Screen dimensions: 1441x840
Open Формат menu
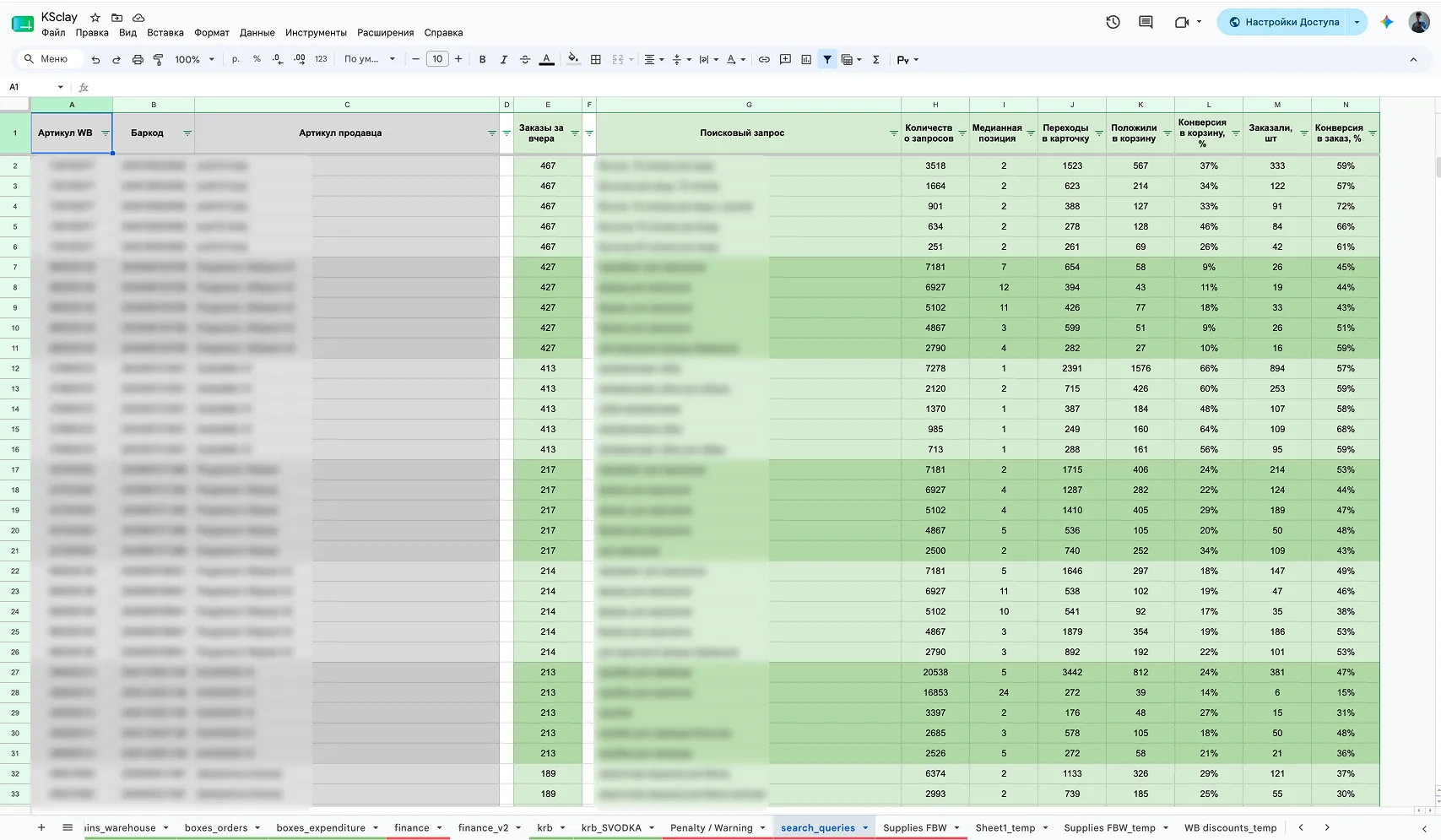coord(212,33)
